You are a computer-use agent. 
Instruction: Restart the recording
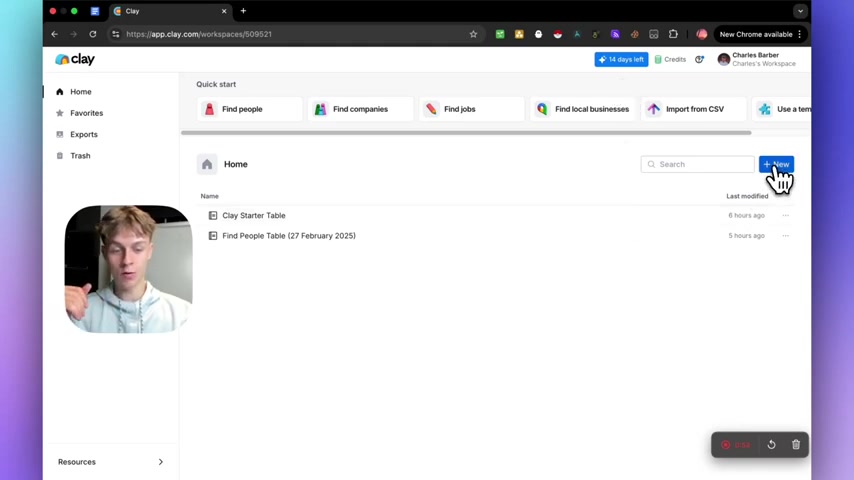click(x=771, y=445)
